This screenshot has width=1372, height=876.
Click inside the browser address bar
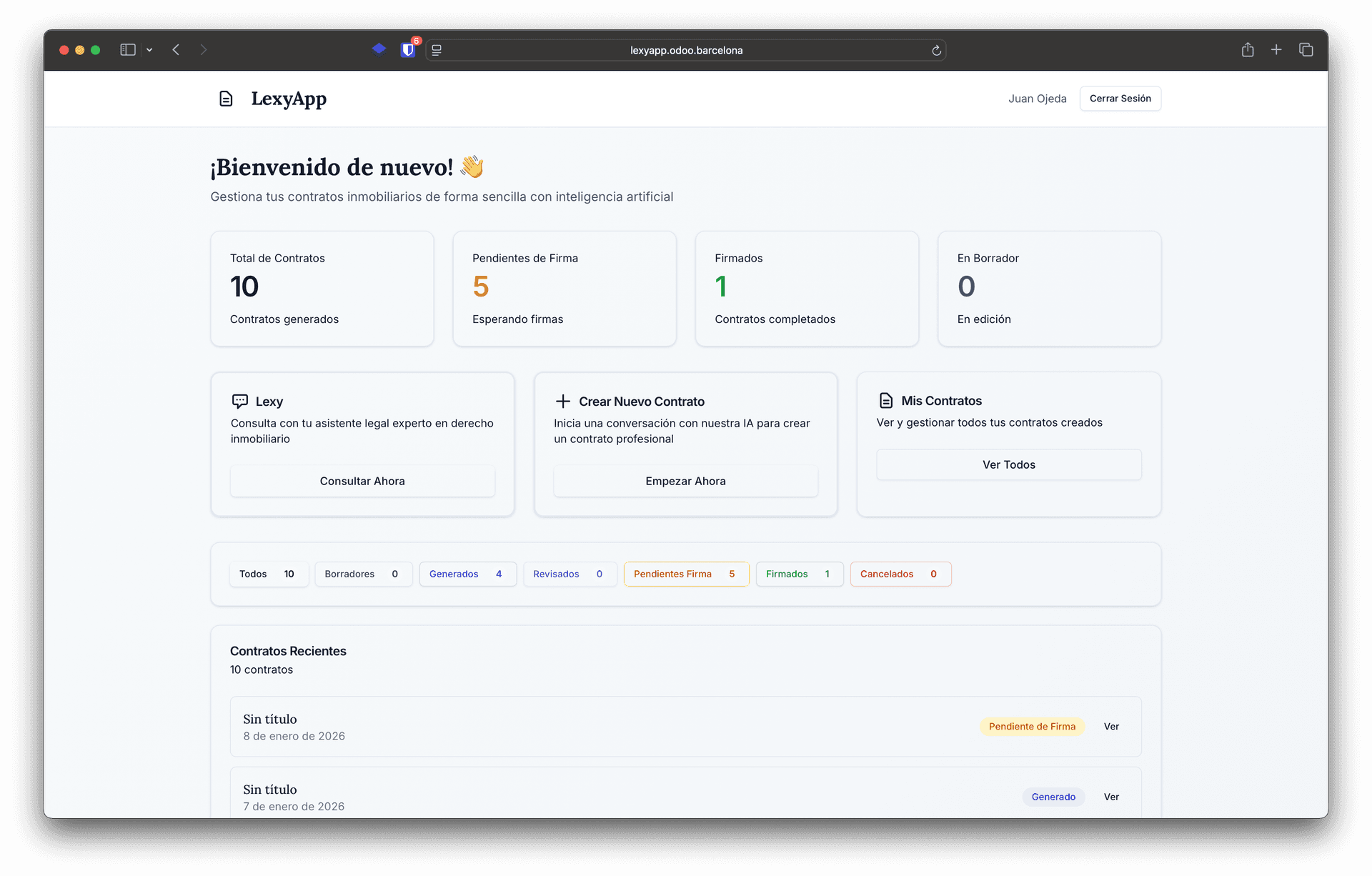685,50
